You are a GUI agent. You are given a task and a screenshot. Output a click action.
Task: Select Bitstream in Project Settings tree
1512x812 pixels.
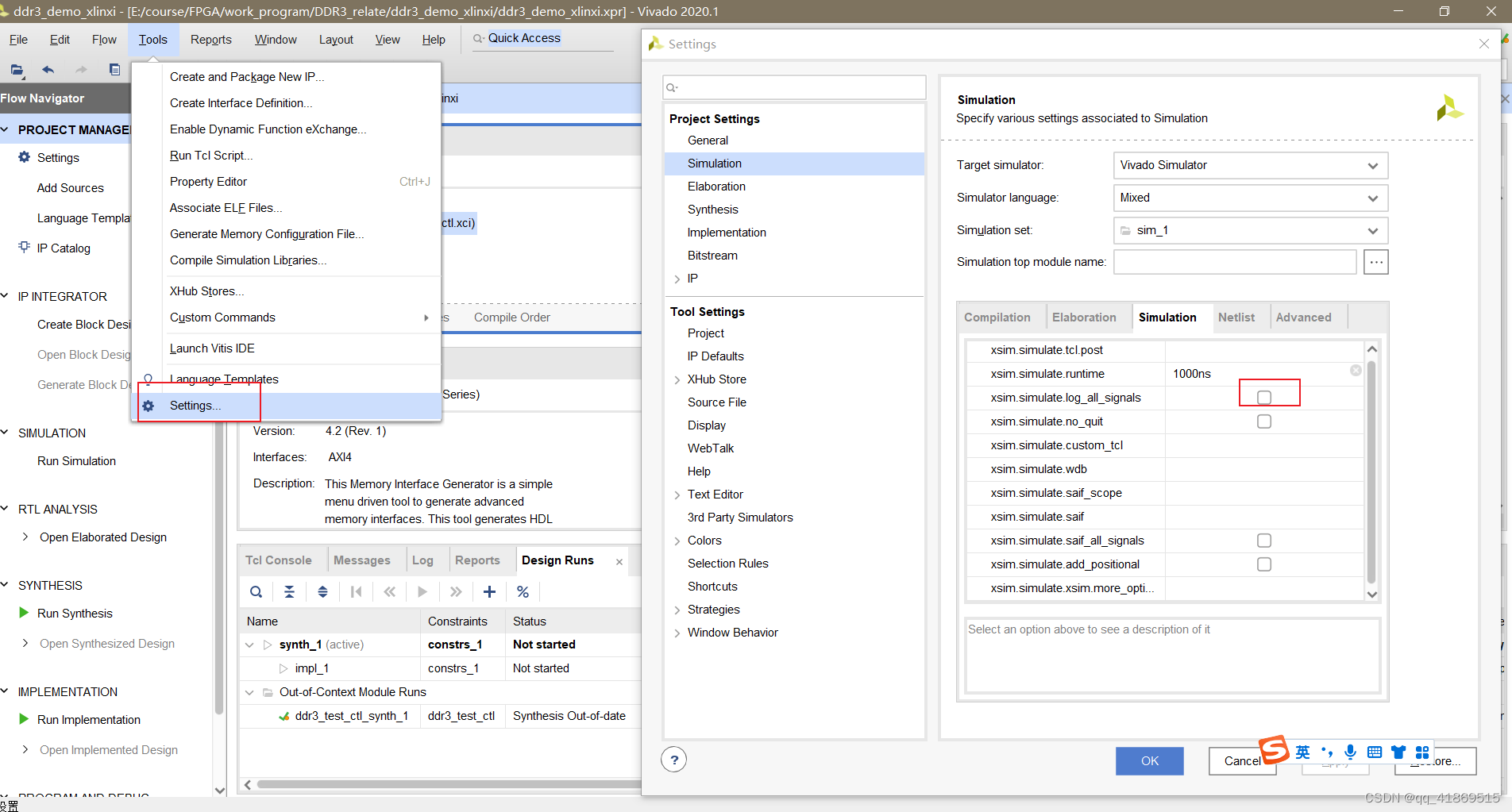pyautogui.click(x=712, y=256)
